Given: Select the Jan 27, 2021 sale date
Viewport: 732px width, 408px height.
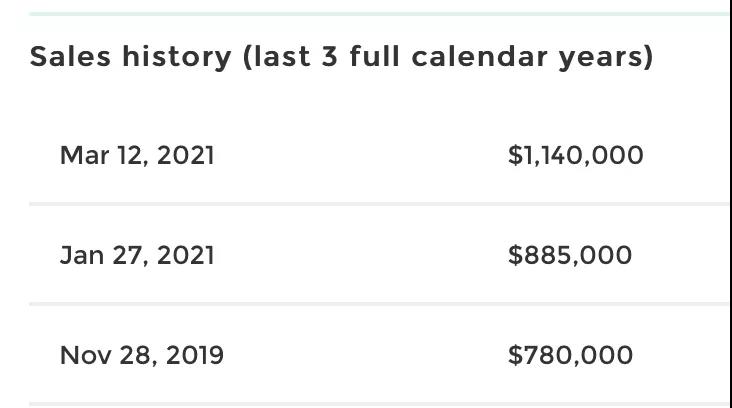Looking at the screenshot, I should (x=137, y=255).
